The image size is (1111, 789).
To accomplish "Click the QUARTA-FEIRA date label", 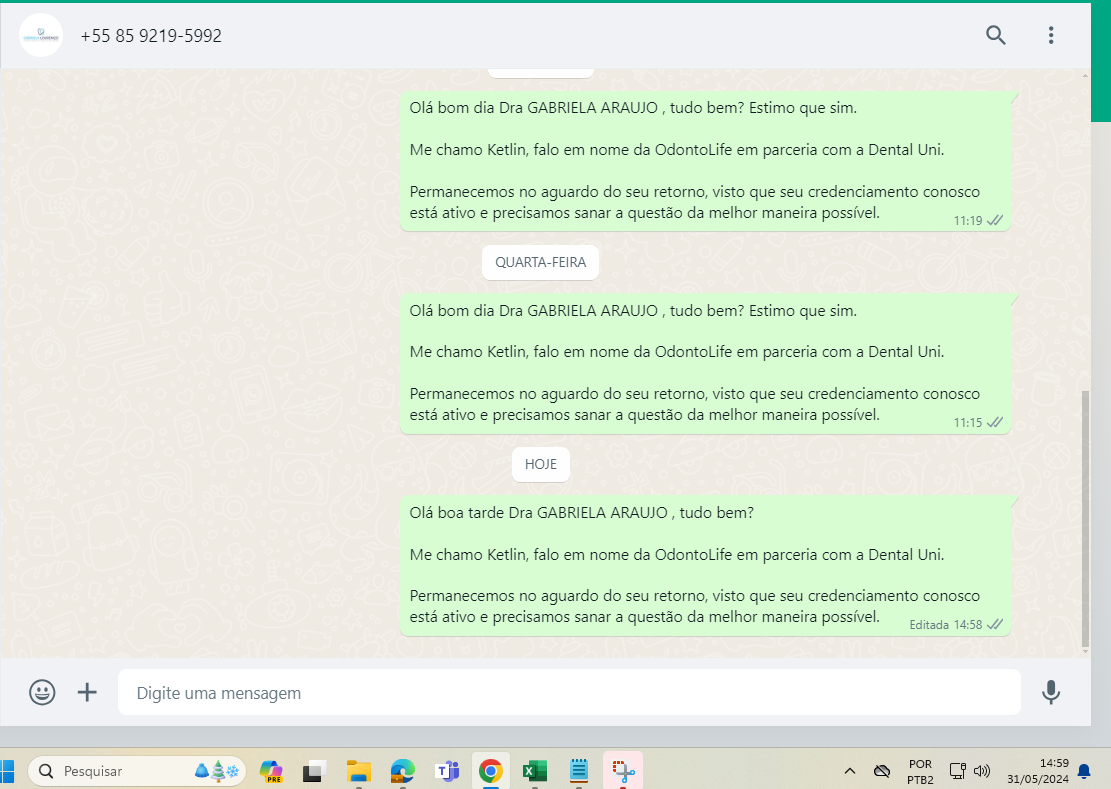I will point(541,262).
